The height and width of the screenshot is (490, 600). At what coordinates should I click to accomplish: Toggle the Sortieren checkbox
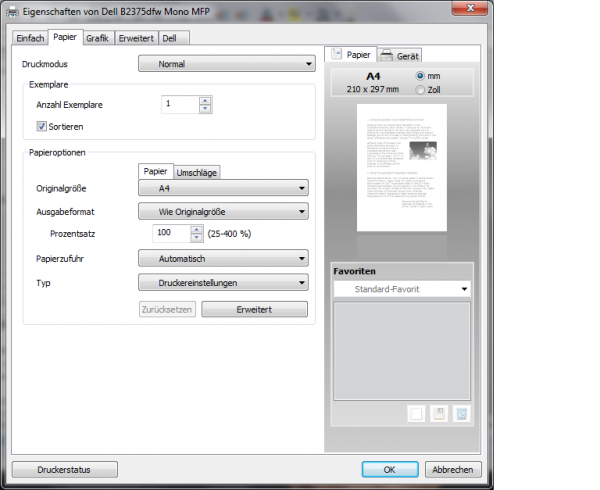coord(42,126)
